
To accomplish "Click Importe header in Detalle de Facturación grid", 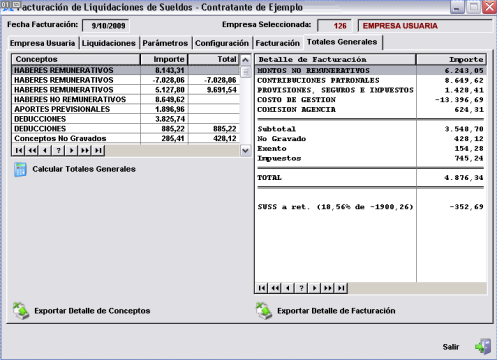I will click(451, 60).
